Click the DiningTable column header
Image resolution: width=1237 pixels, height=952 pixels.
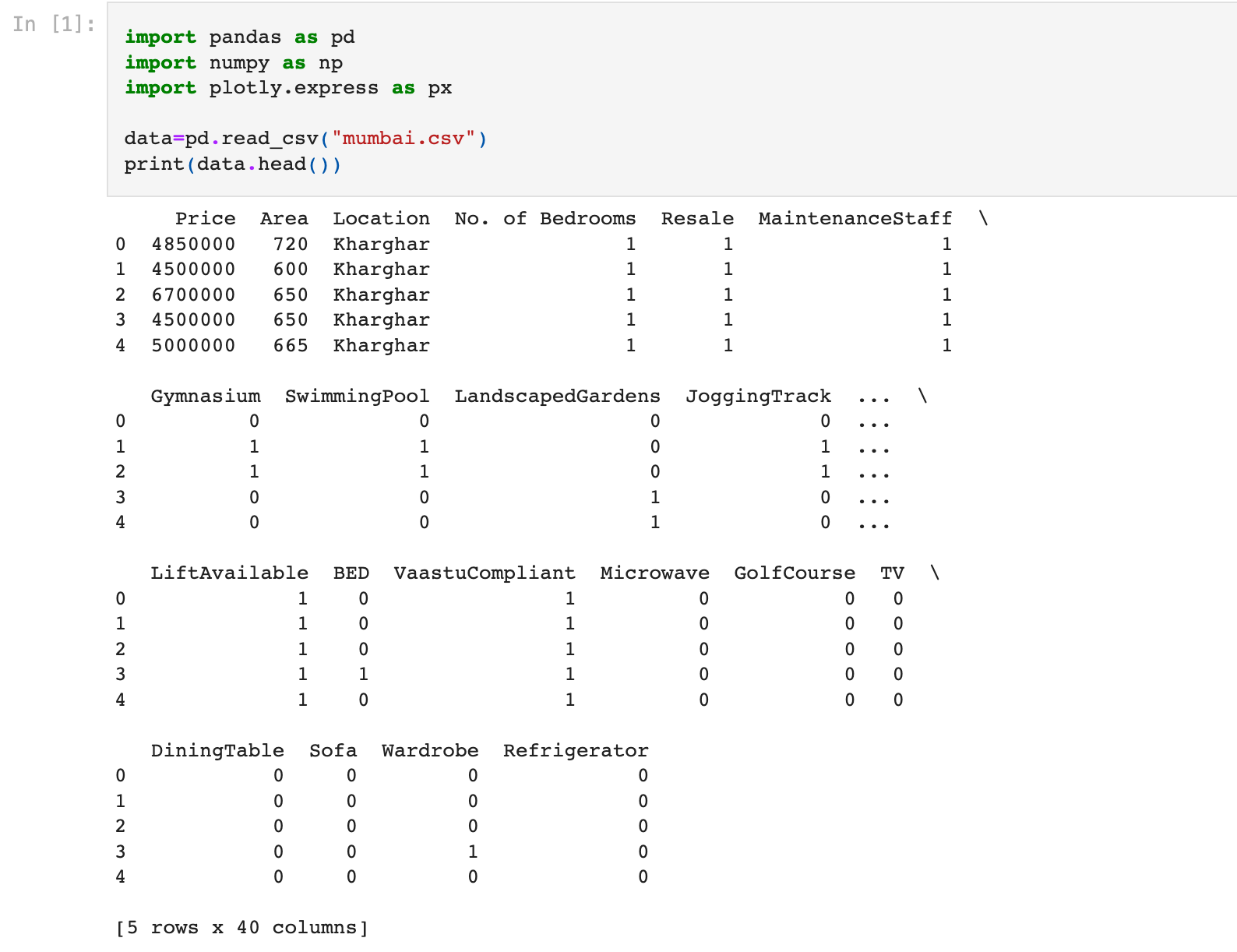tap(217, 751)
